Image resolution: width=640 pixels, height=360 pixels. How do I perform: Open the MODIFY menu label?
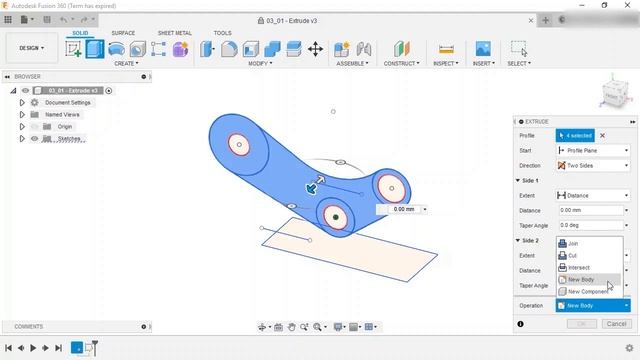260,64
